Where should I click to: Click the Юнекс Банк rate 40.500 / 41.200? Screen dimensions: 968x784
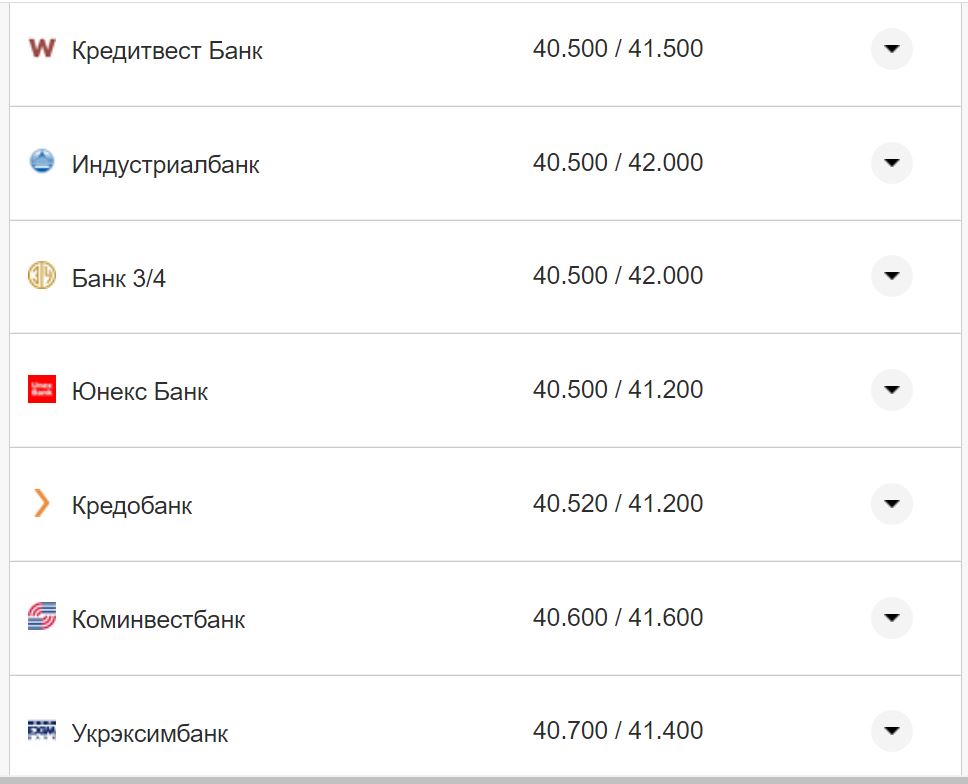pyautogui.click(x=618, y=389)
